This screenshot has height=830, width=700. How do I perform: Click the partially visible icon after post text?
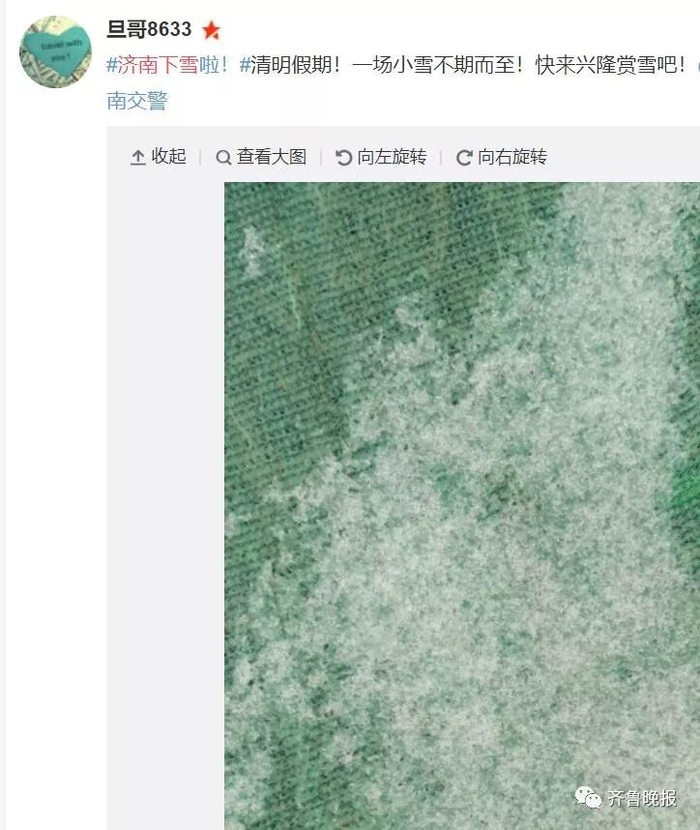(x=698, y=66)
